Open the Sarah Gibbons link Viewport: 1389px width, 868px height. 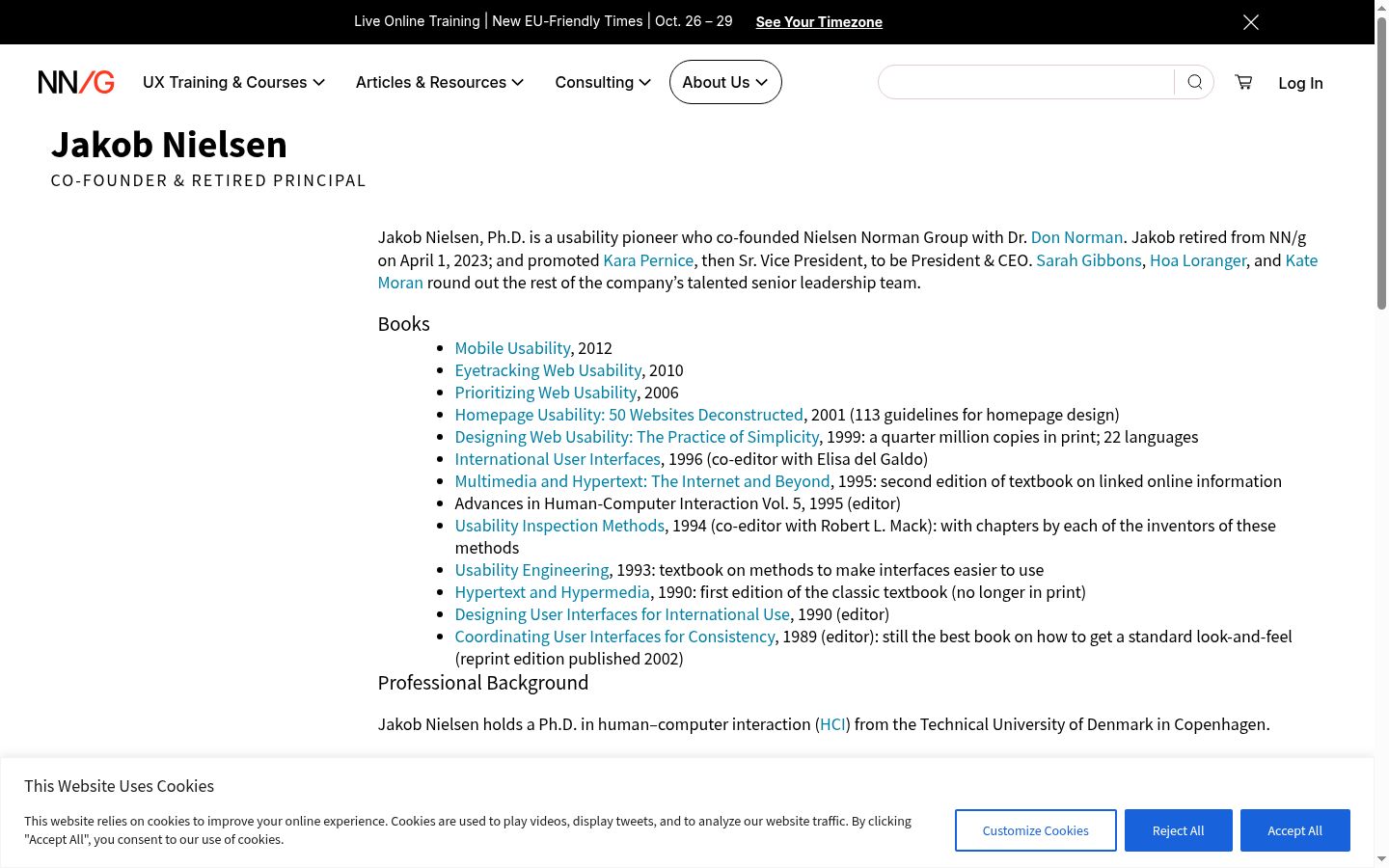(1088, 260)
